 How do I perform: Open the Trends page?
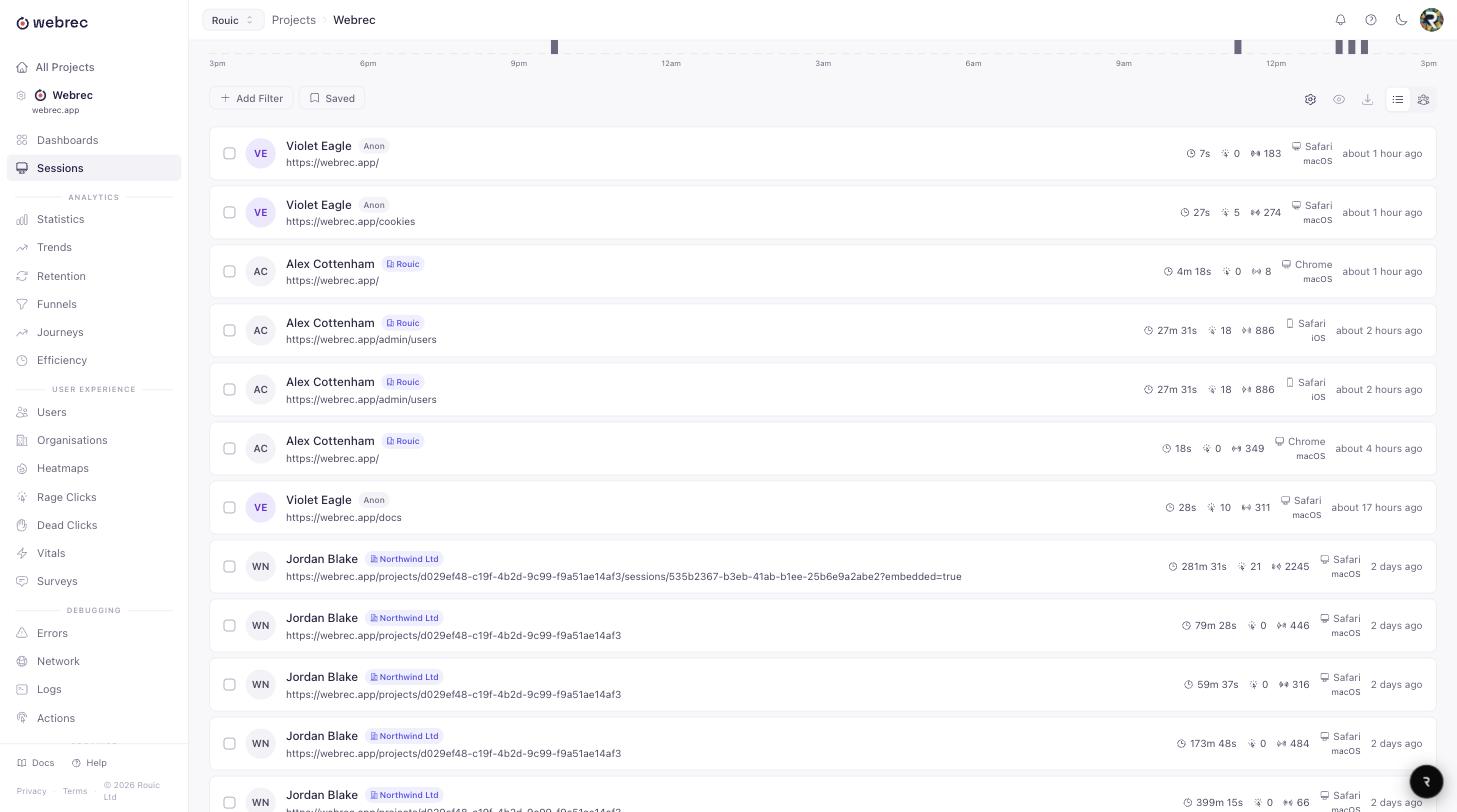(54, 247)
